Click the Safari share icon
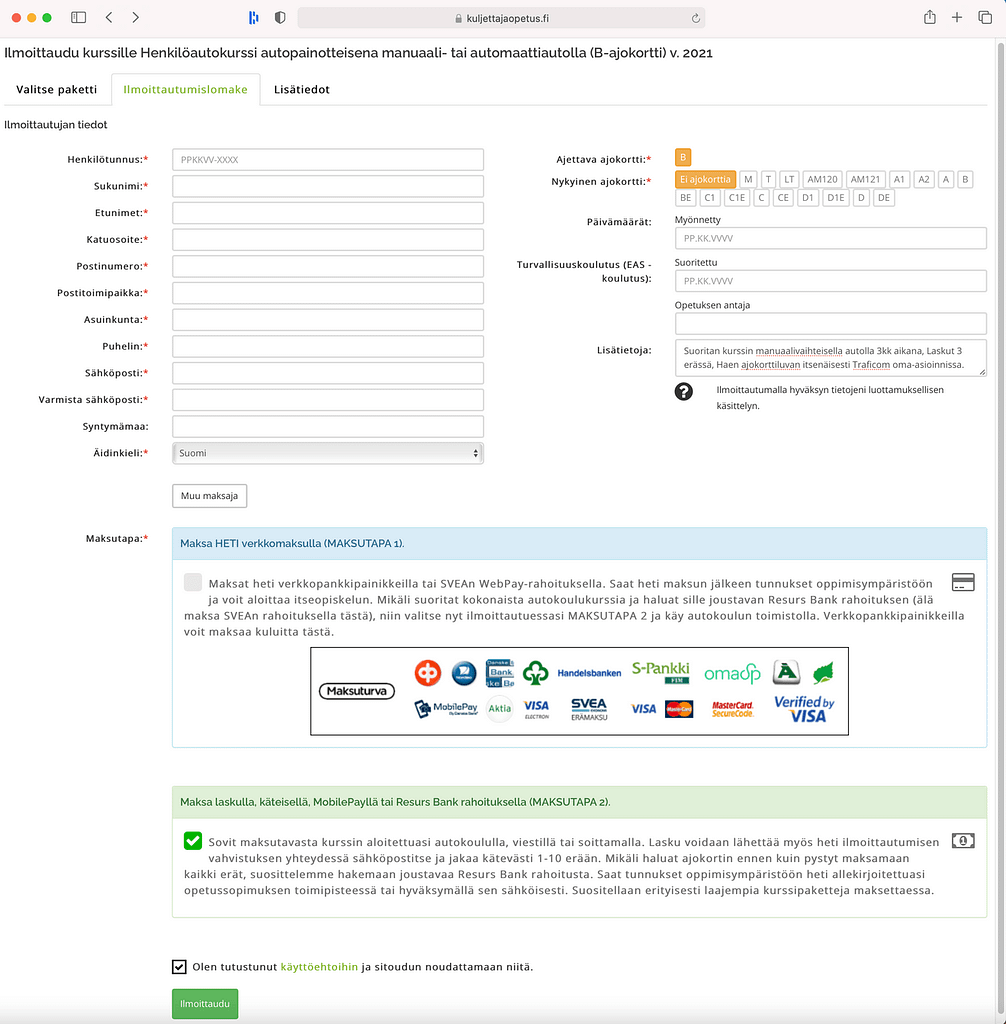Viewport: 1006px width, 1024px height. tap(930, 18)
